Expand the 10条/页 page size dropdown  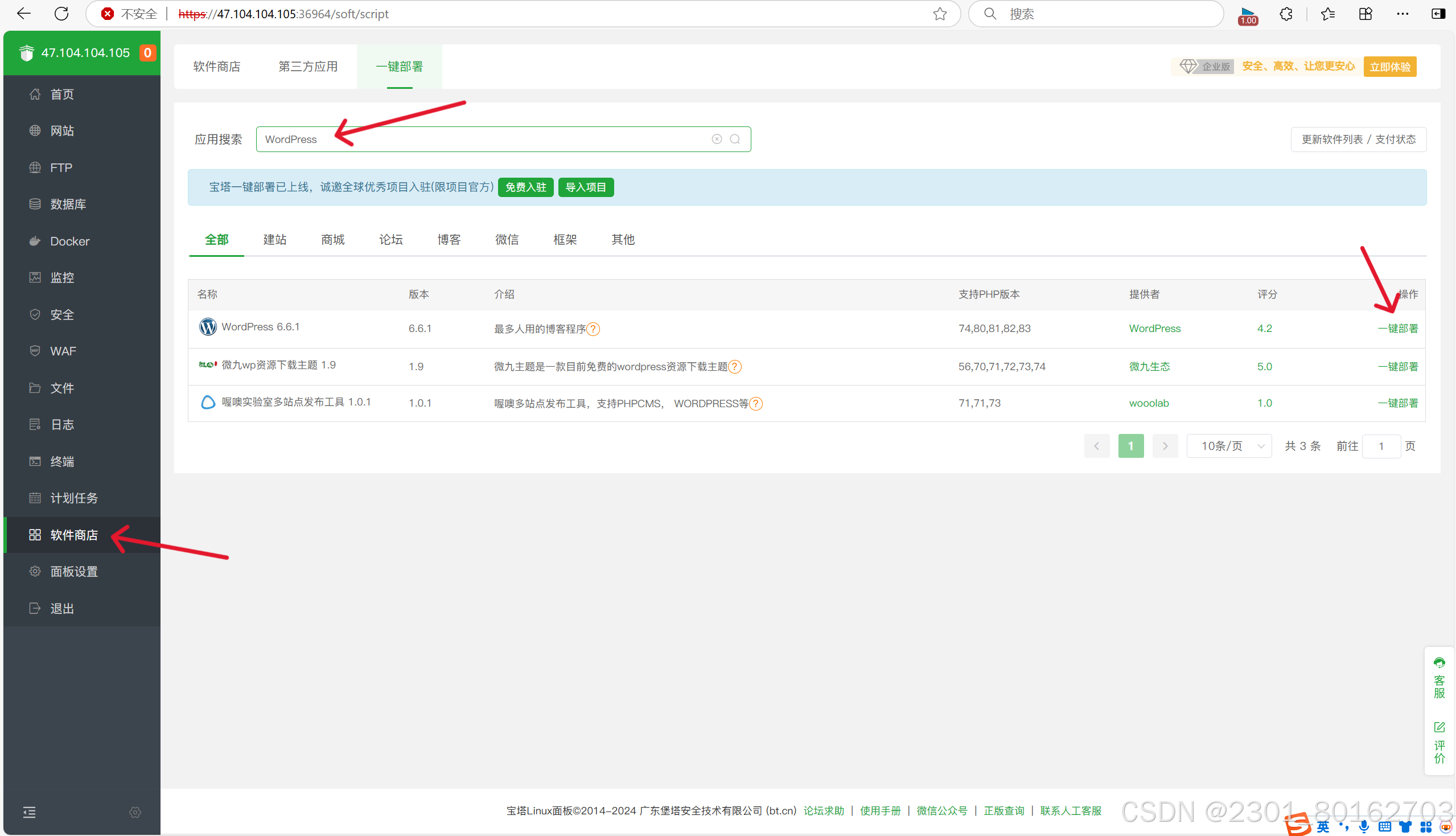(x=1229, y=446)
